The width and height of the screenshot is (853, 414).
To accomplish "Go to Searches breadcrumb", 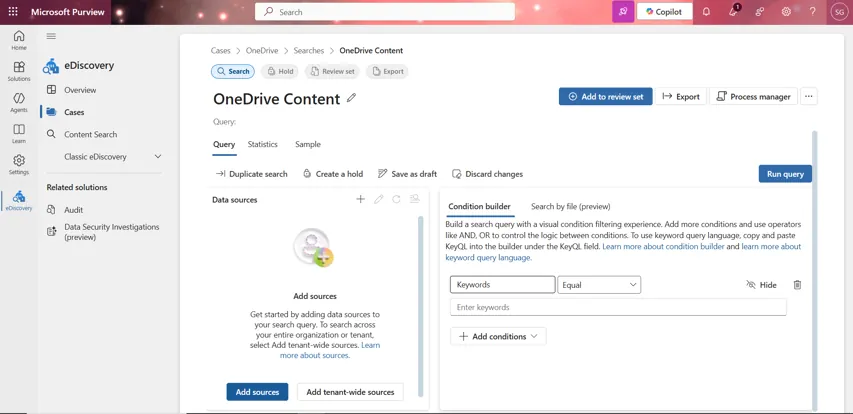I will (308, 51).
